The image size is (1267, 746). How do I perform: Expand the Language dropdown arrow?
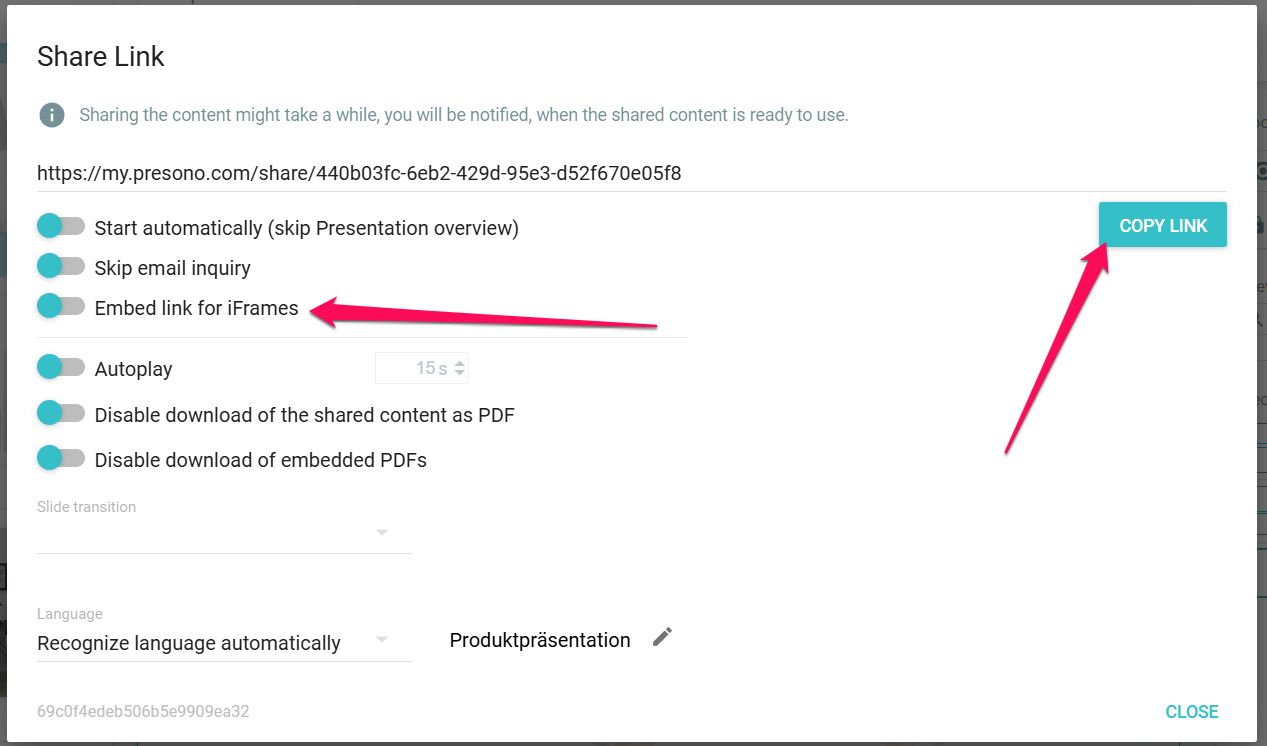pos(381,640)
